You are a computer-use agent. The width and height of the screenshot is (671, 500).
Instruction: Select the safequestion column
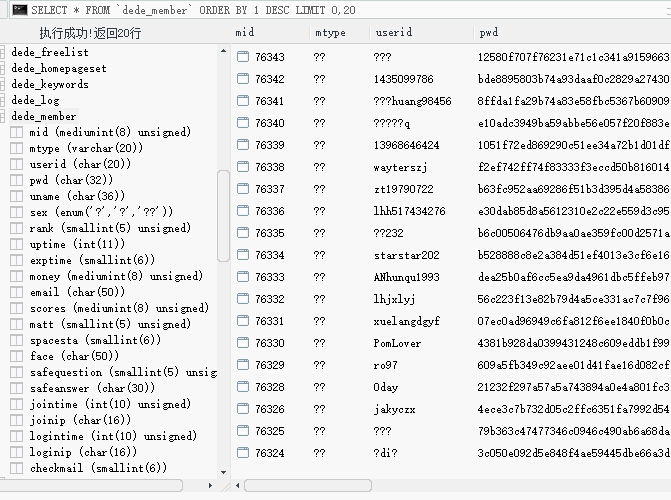tap(123, 372)
